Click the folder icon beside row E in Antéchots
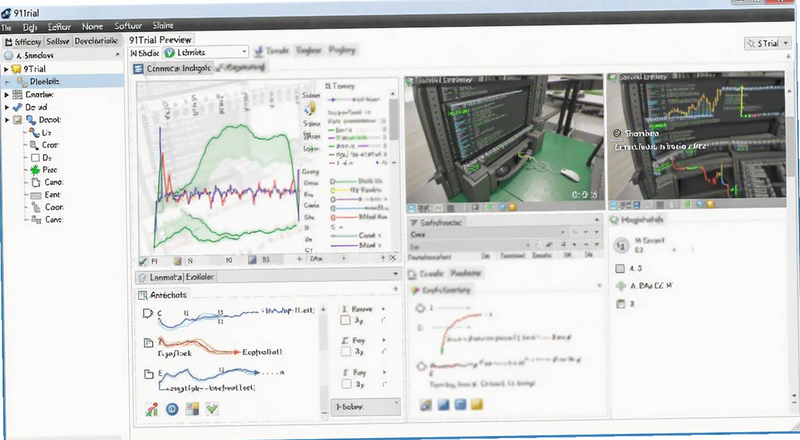 pos(148,374)
